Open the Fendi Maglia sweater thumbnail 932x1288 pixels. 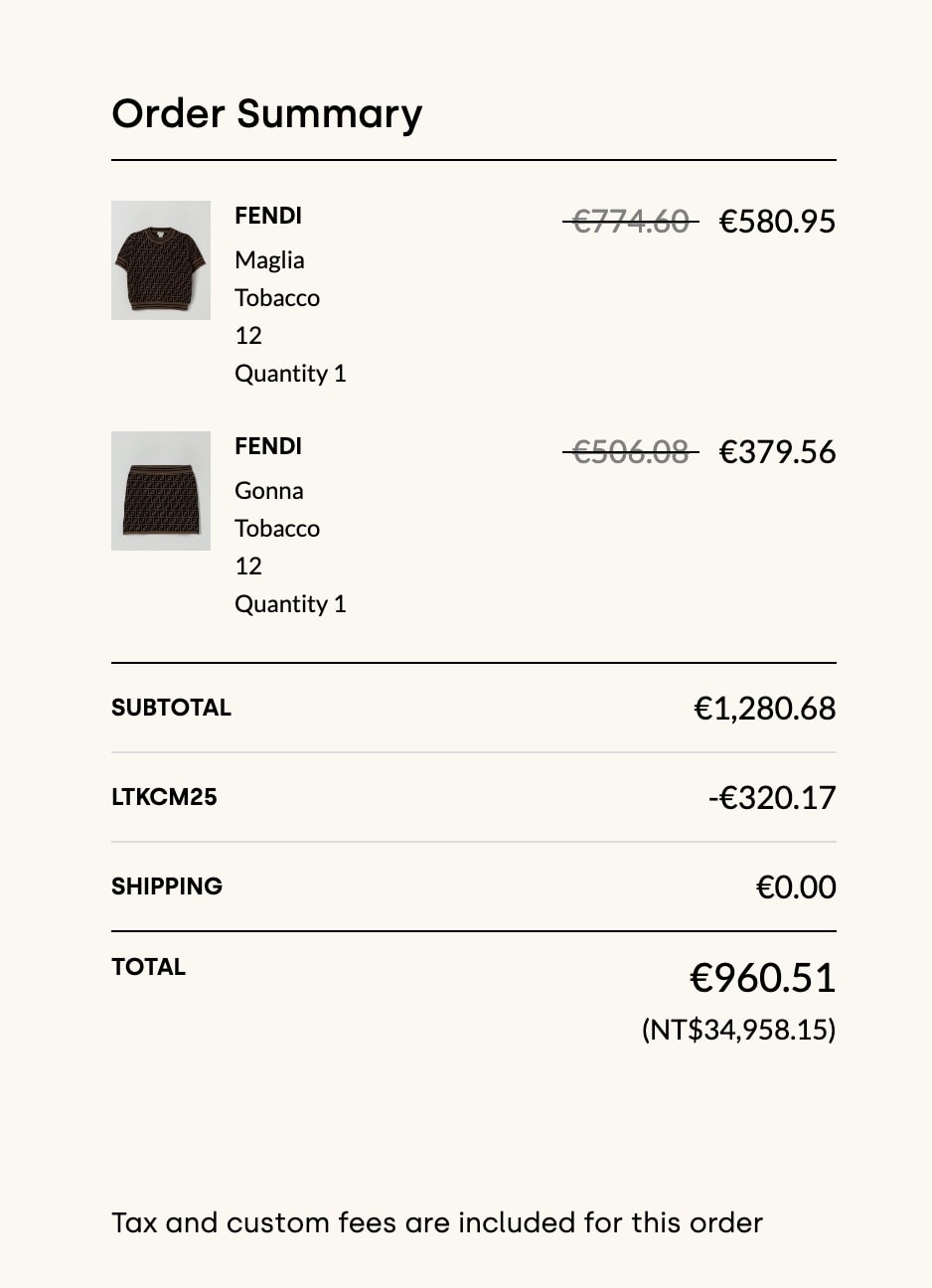(161, 260)
